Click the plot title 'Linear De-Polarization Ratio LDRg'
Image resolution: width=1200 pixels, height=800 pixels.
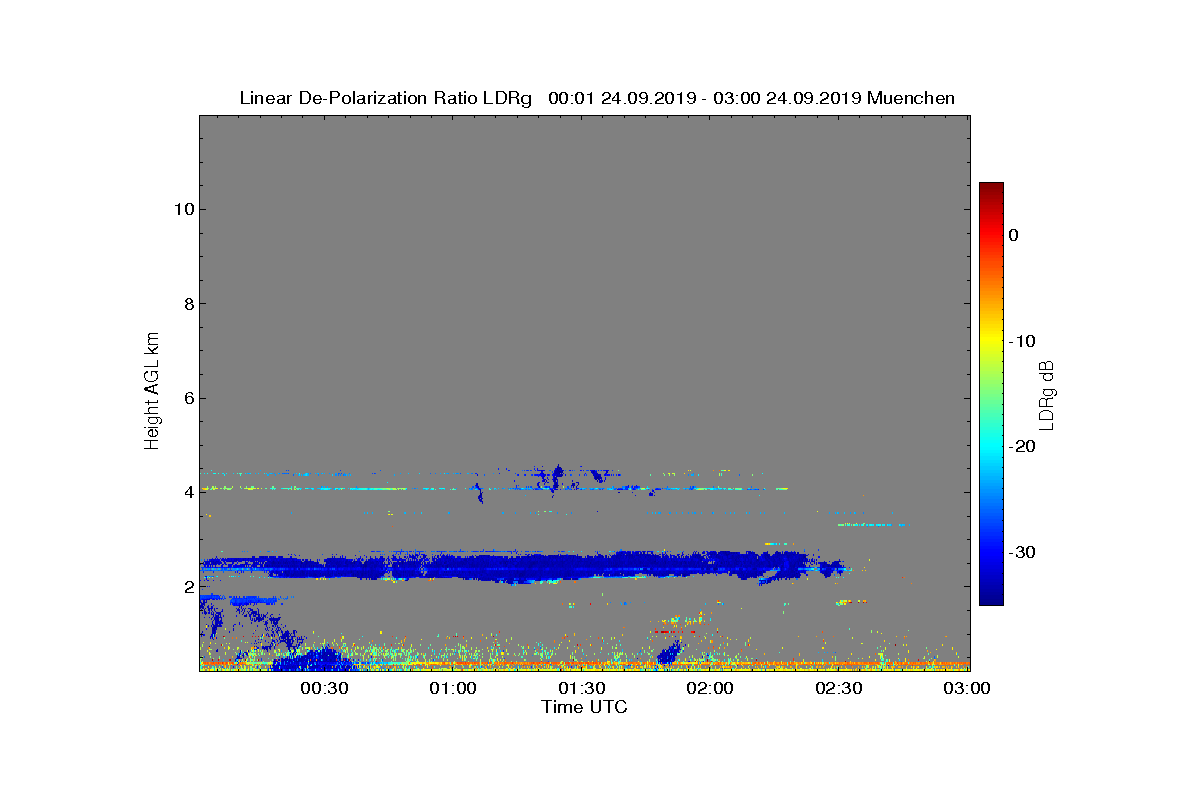point(386,98)
